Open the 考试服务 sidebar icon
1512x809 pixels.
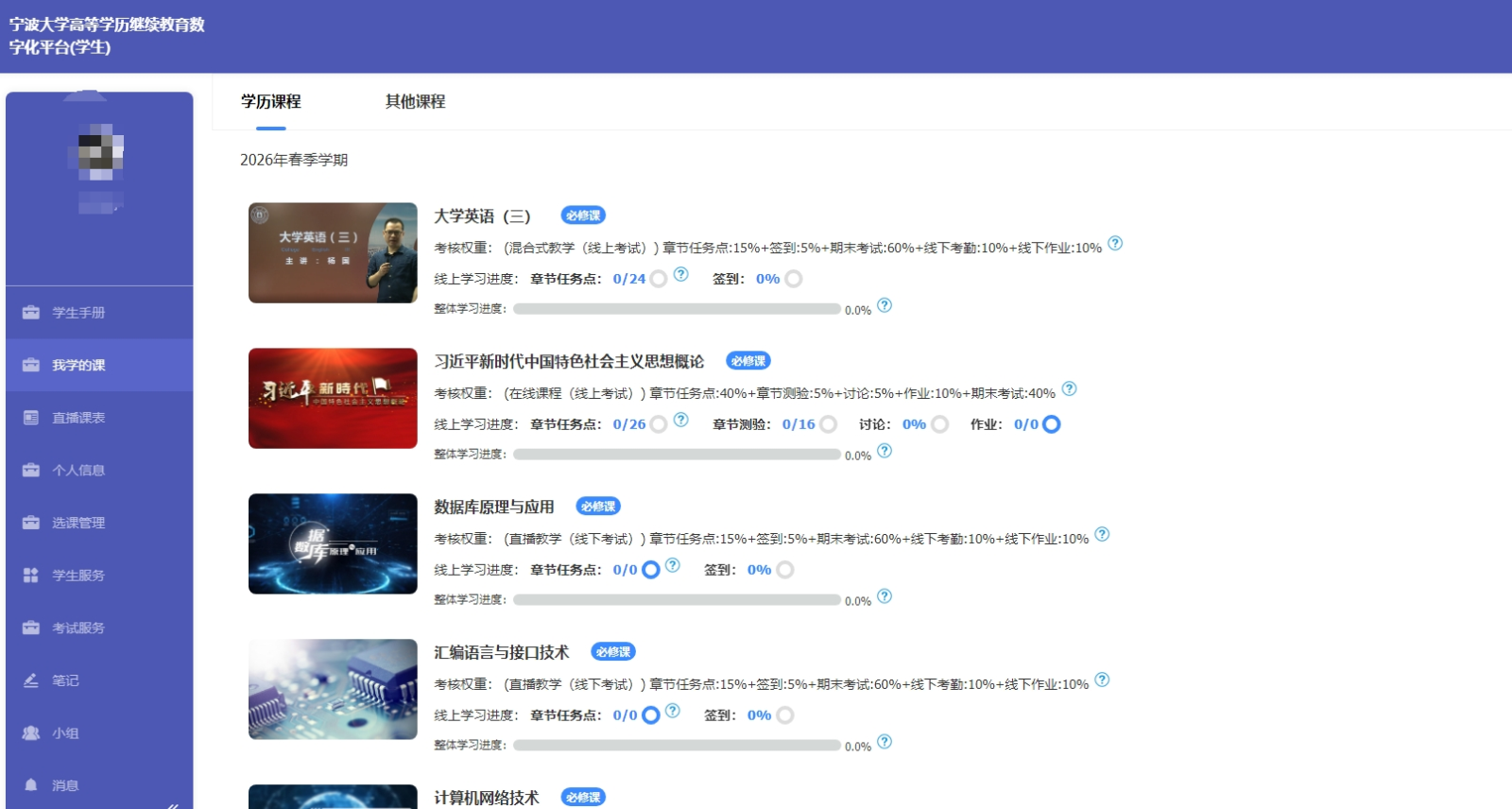(x=31, y=628)
